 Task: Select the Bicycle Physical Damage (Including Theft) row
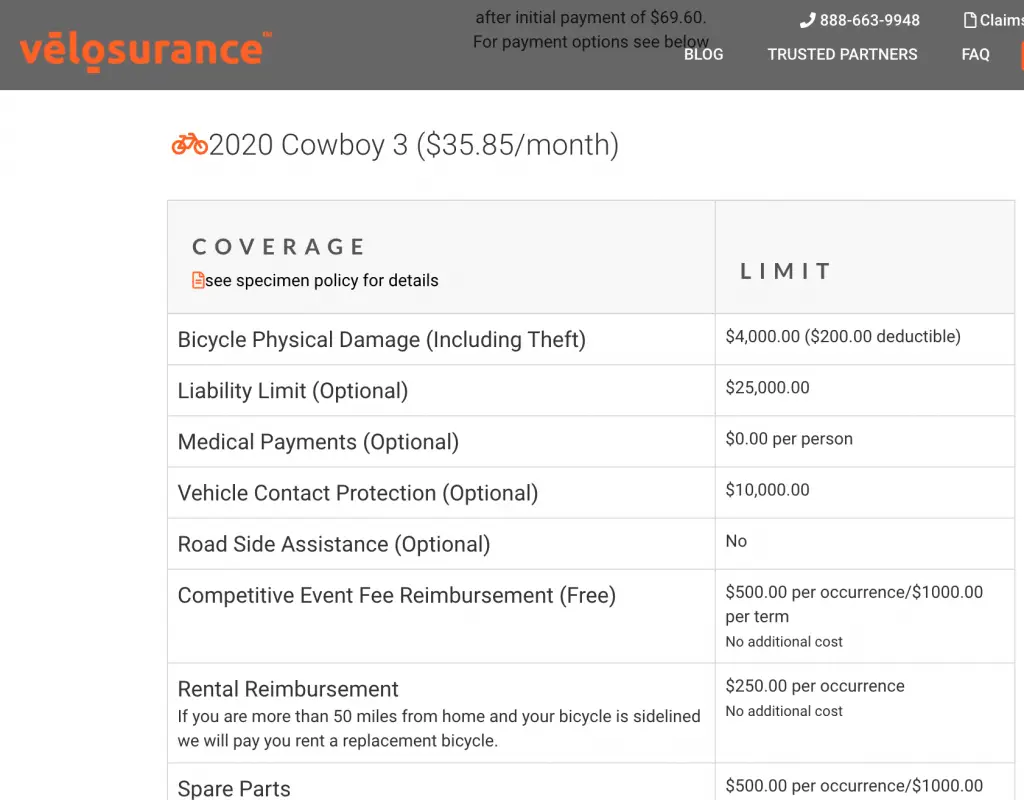pos(590,339)
